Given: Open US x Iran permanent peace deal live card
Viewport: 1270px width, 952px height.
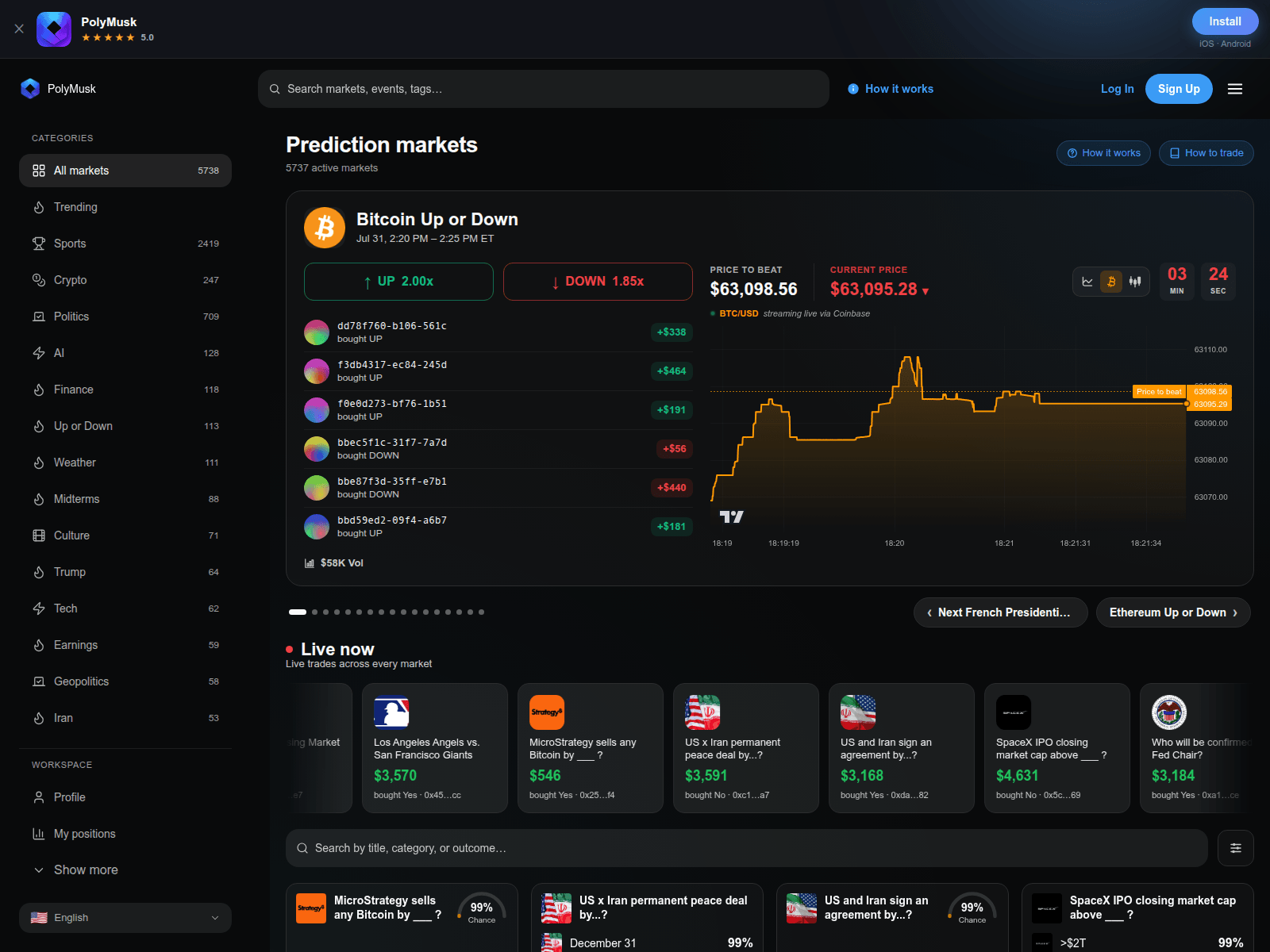Looking at the screenshot, I should [x=746, y=748].
